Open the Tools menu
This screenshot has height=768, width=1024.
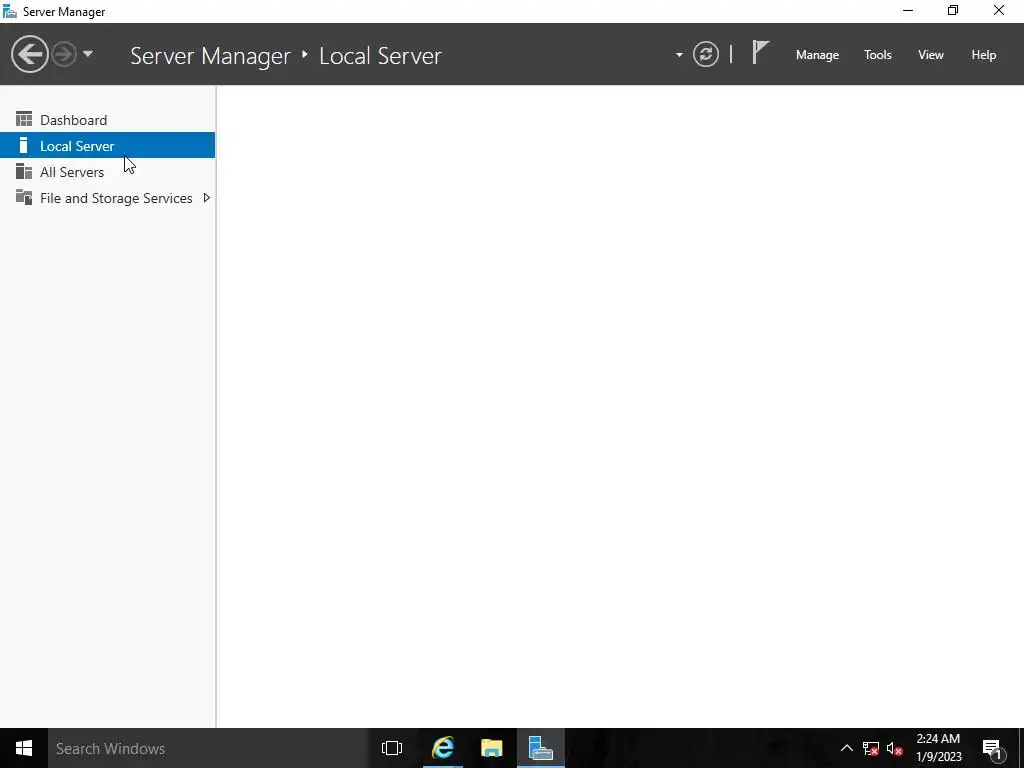coord(878,55)
